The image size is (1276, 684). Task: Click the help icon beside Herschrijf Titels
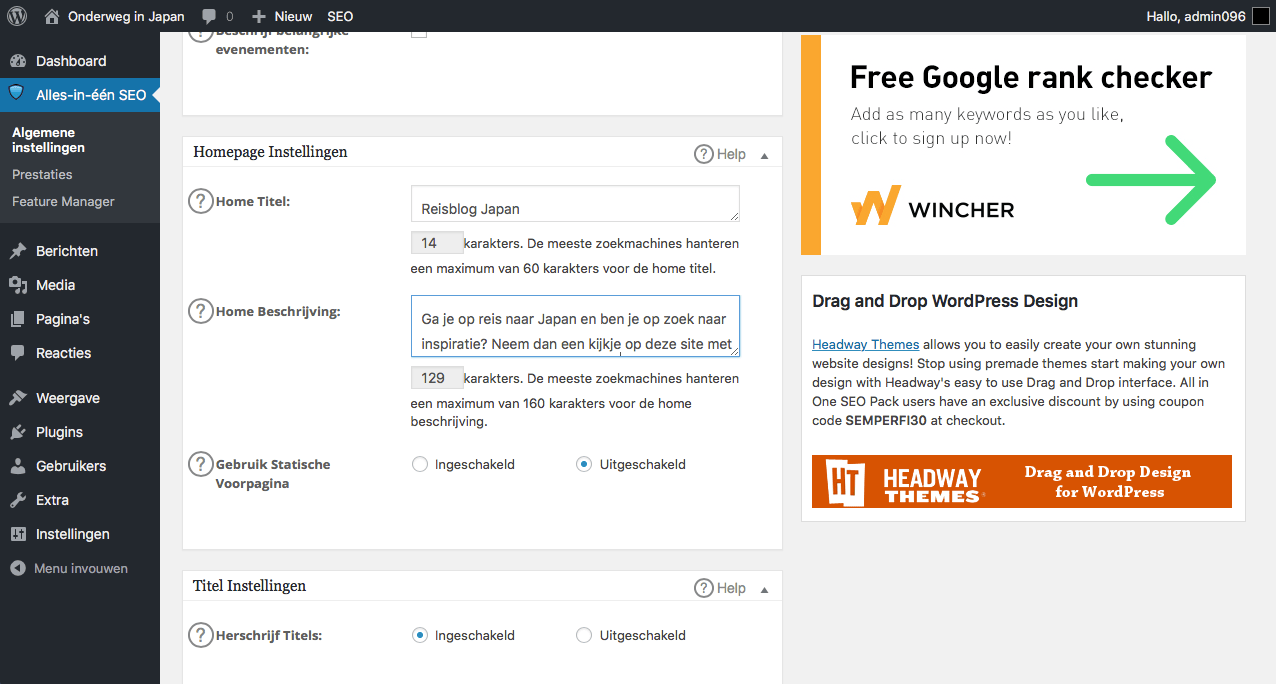201,635
